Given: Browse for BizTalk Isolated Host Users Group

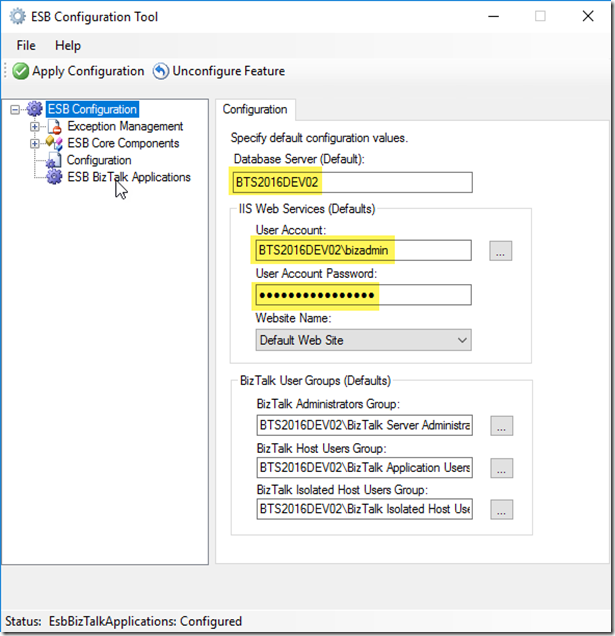Looking at the screenshot, I should click(501, 509).
